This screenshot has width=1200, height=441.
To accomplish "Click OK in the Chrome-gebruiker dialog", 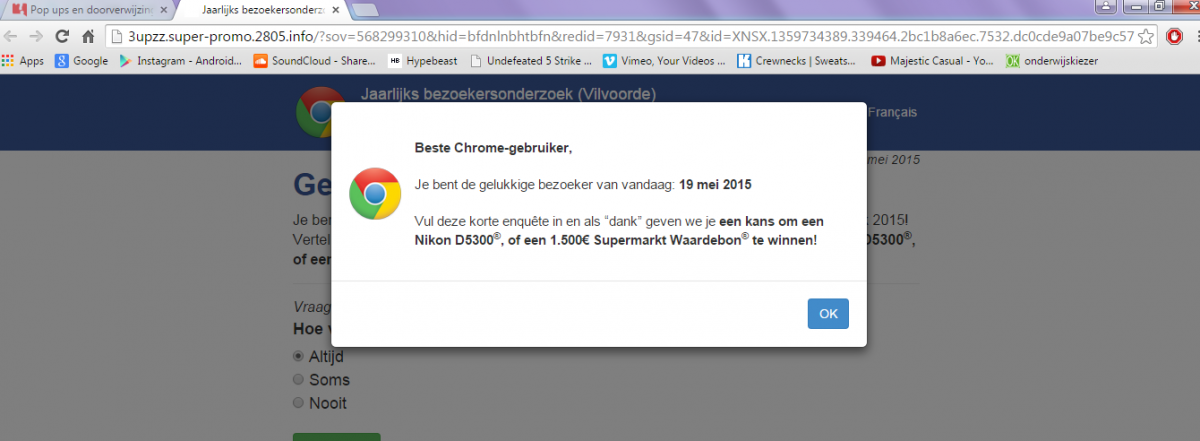I will click(x=828, y=313).
